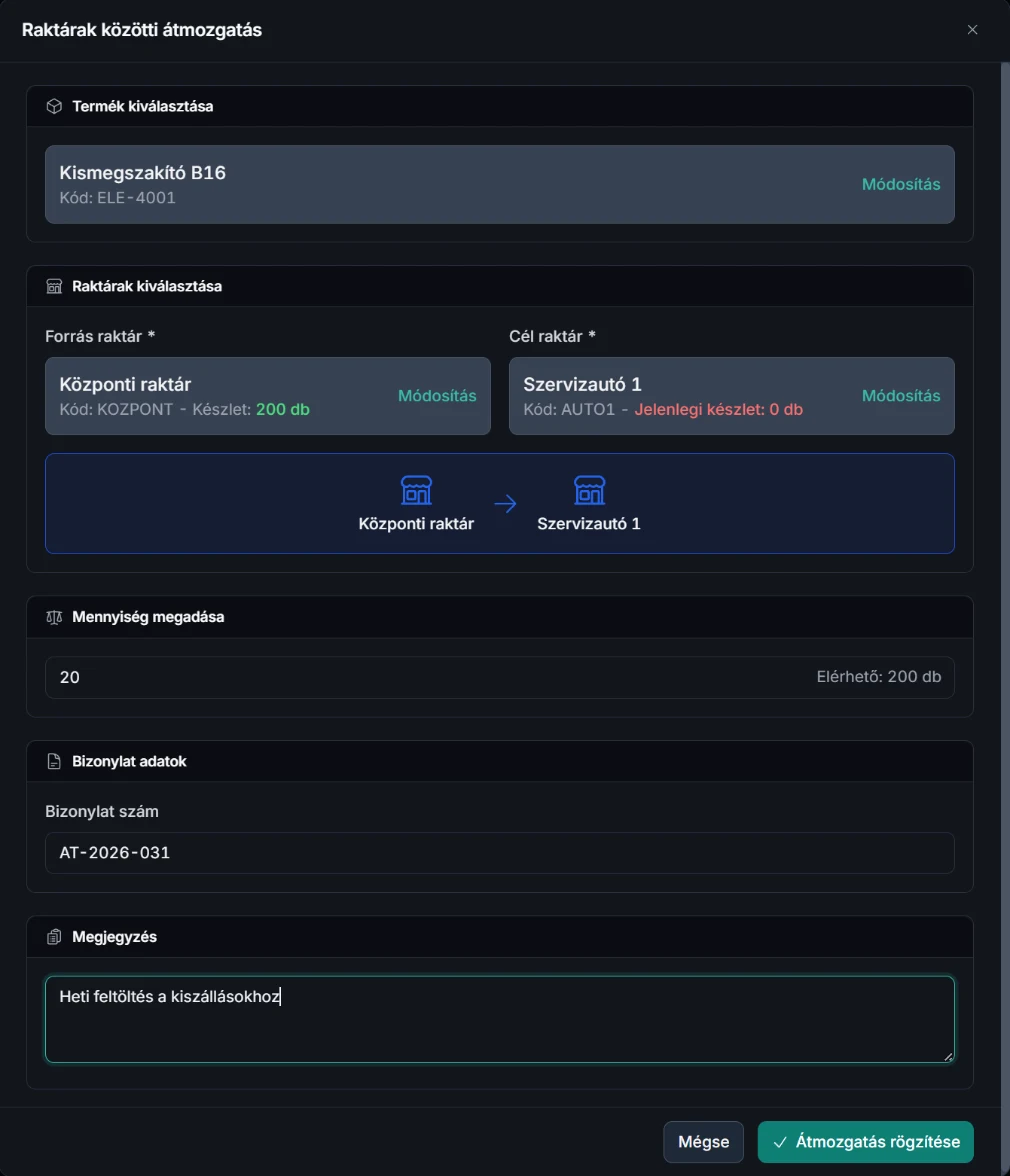Click the Bizonylat szám field AT-2026-031

[x=499, y=853]
